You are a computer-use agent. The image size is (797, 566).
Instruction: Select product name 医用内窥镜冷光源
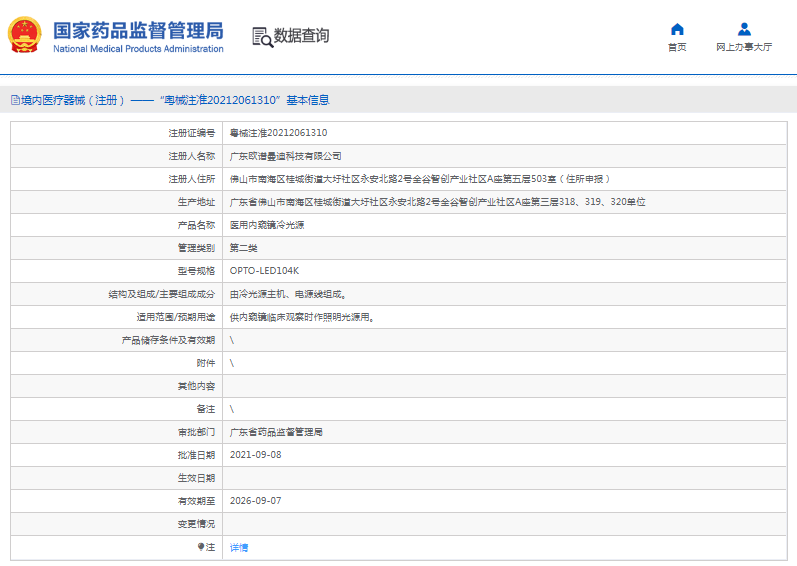point(267,225)
